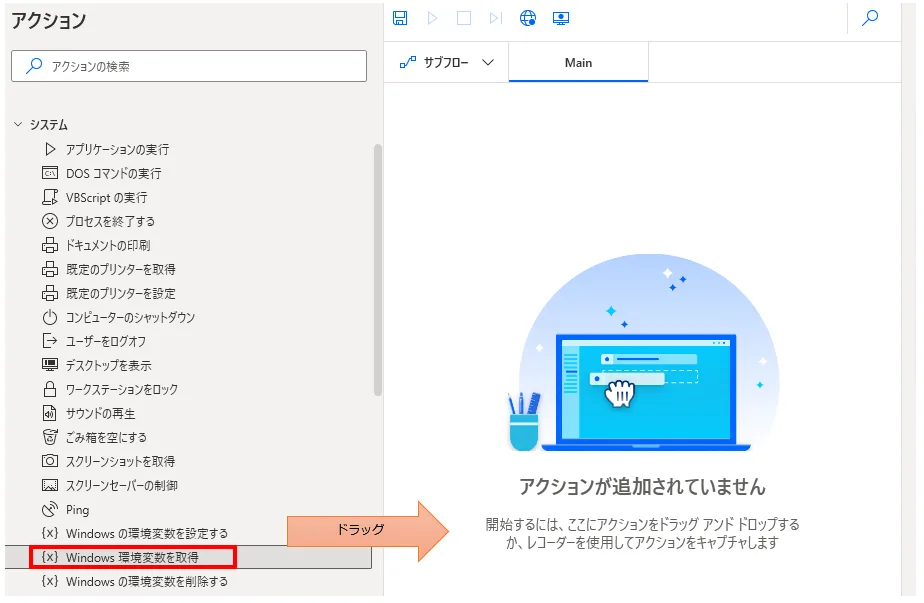Screen dimensions: 924x603
Task: Click the Run next action icon
Action: [495, 18]
